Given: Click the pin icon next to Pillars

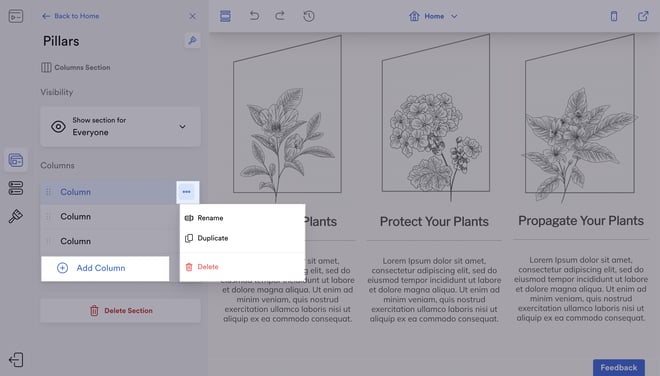Looking at the screenshot, I should point(192,40).
